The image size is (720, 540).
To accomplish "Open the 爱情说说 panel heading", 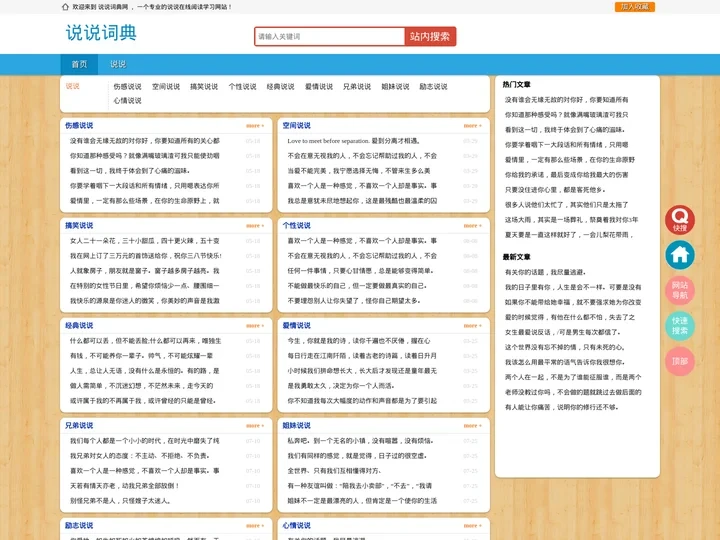I will 297,326.
